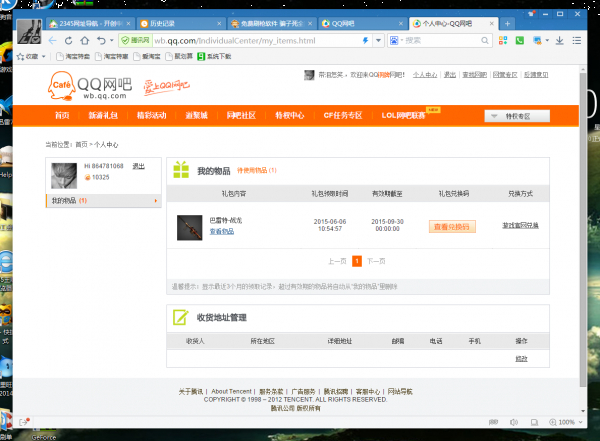This screenshot has width=600, height=441.
Task: Open the undo-closed-tabs dropdown arrow
Action: click(112, 40)
